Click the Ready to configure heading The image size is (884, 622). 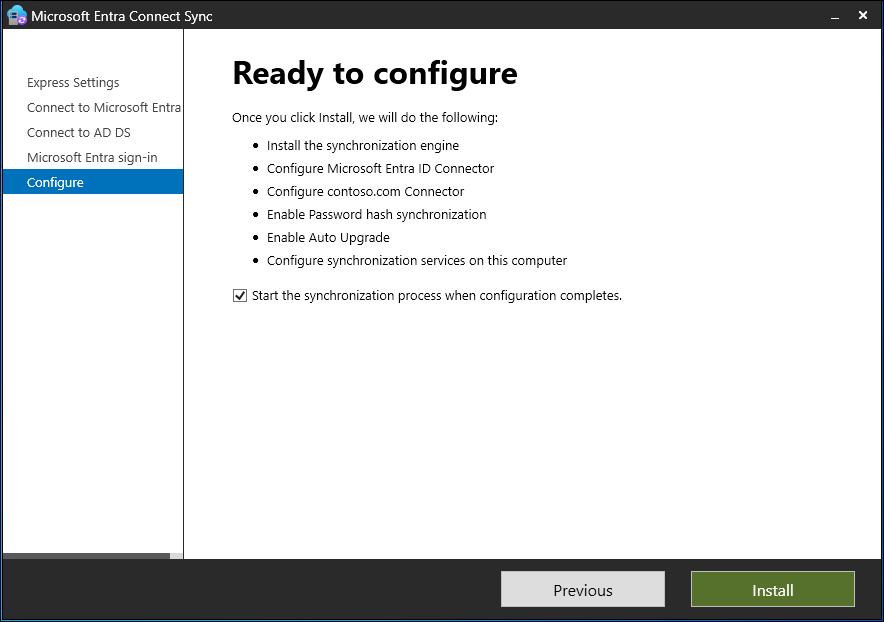click(x=374, y=73)
